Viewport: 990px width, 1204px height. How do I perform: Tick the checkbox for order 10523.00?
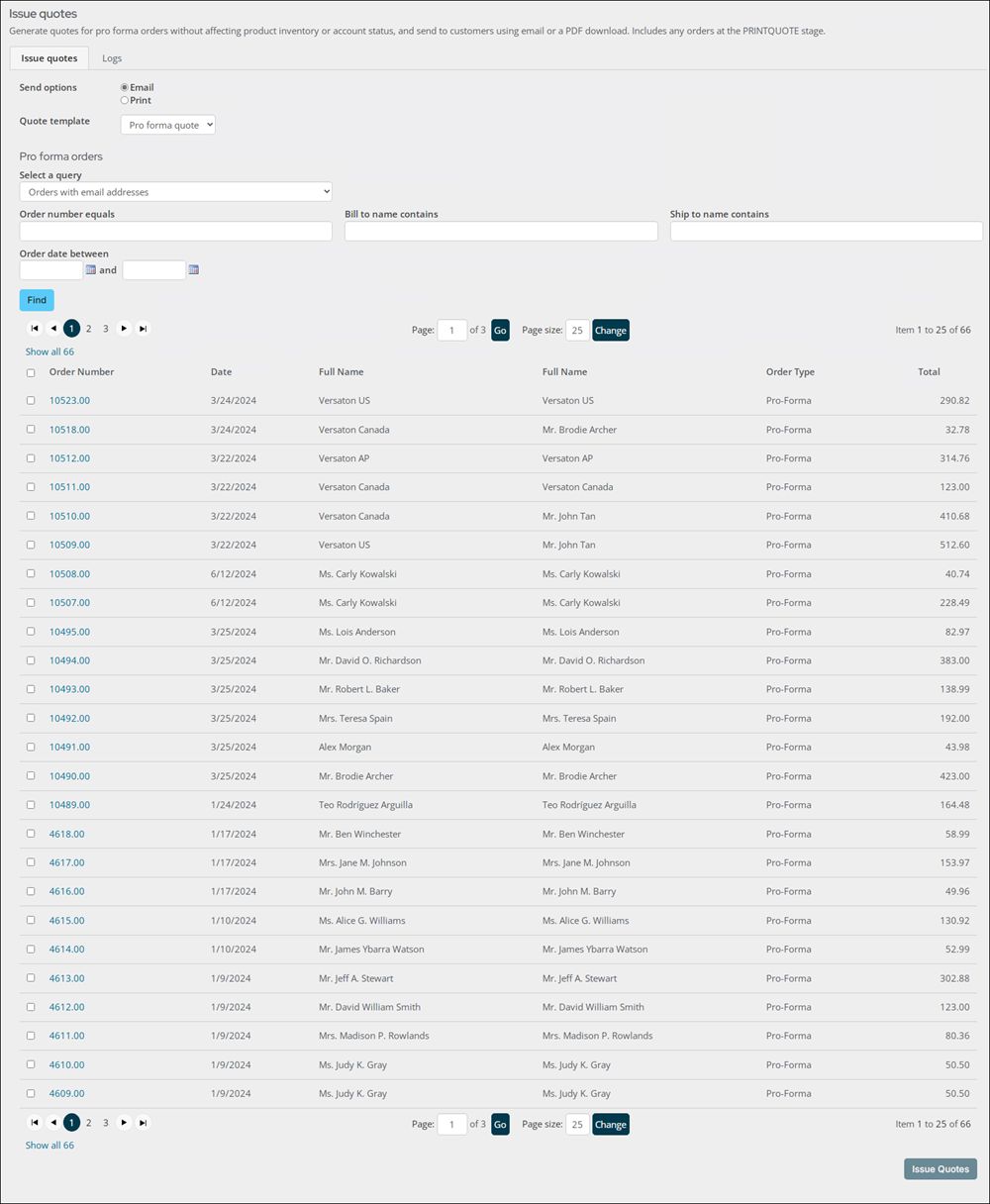[31, 400]
